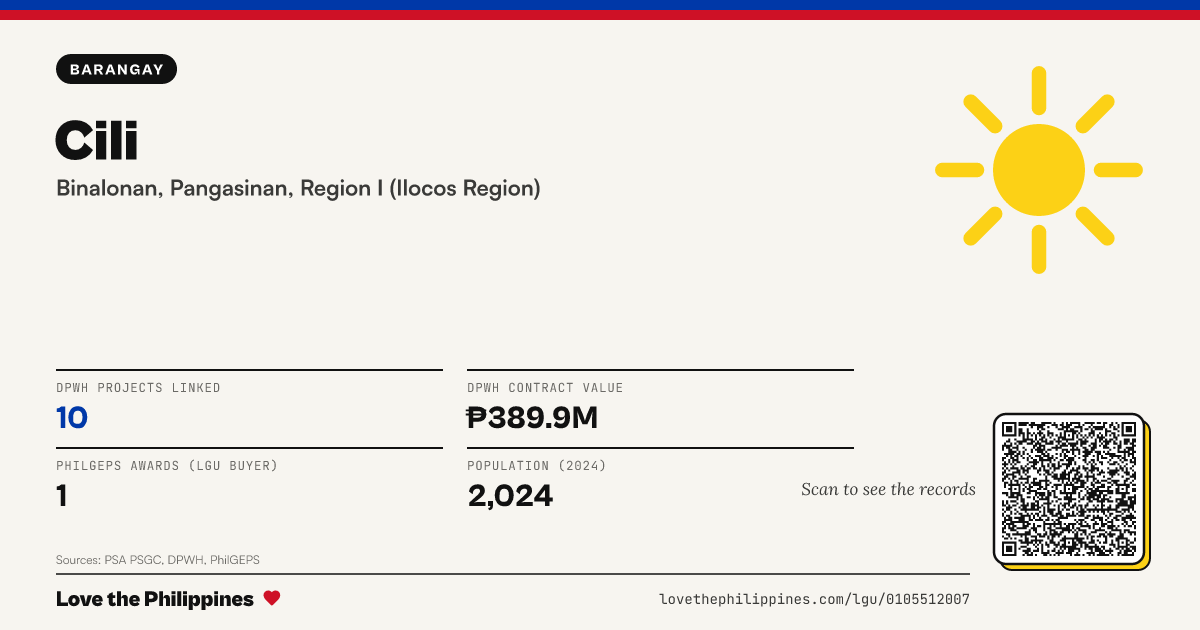Click the red heart icon
1200x630 pixels.
272,598
